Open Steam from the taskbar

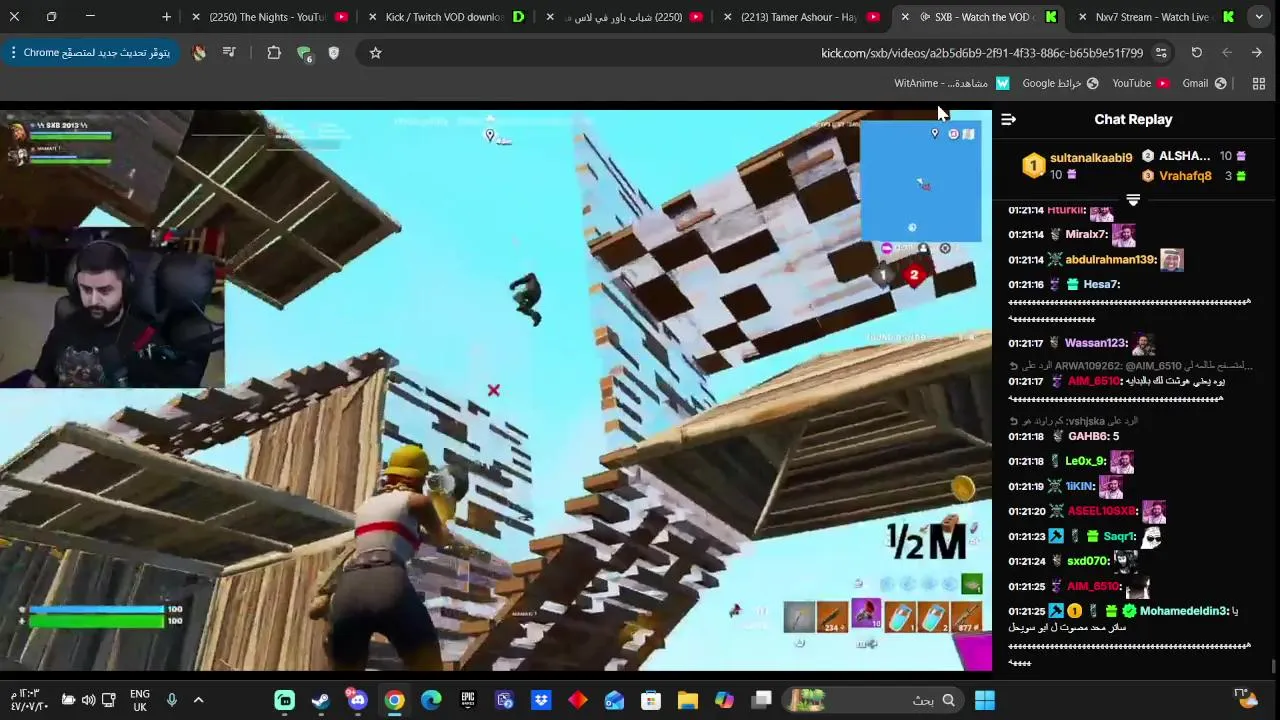[321, 700]
